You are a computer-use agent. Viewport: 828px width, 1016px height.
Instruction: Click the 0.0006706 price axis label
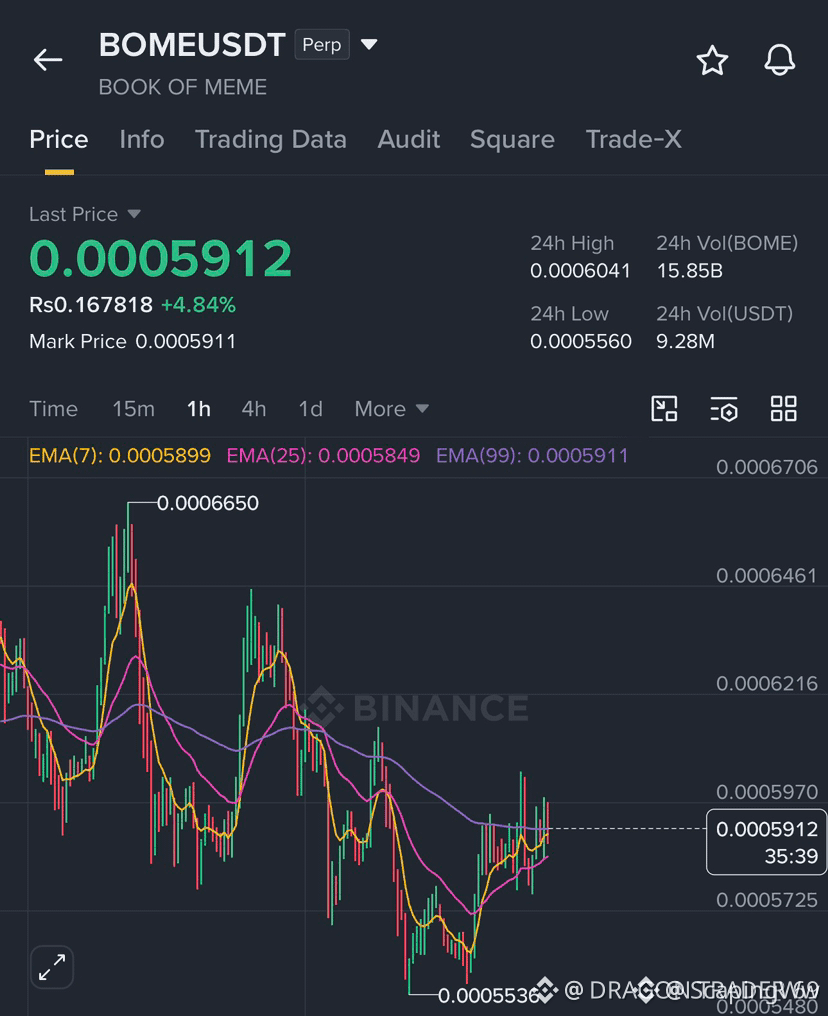point(767,467)
